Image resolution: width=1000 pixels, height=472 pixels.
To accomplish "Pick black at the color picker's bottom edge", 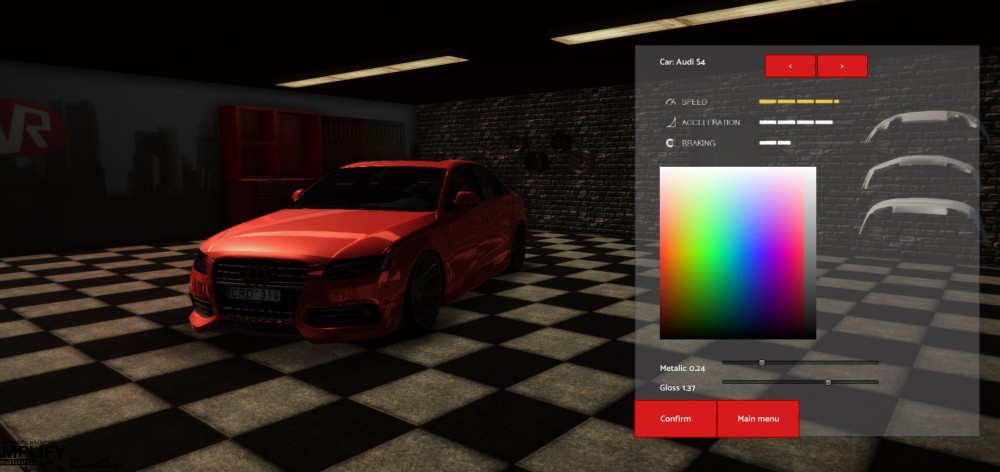I will pyautogui.click(x=737, y=335).
